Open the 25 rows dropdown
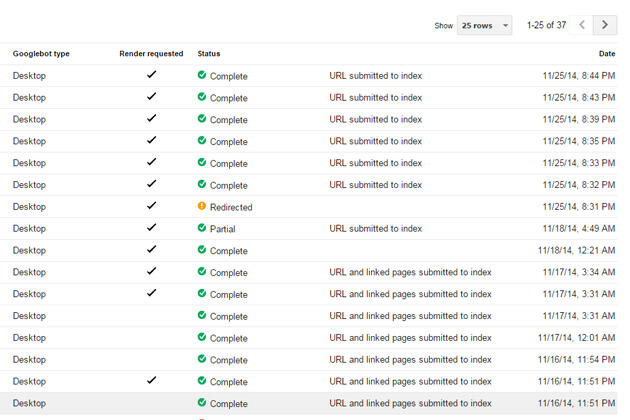This screenshot has width=630, height=420. 484,25
